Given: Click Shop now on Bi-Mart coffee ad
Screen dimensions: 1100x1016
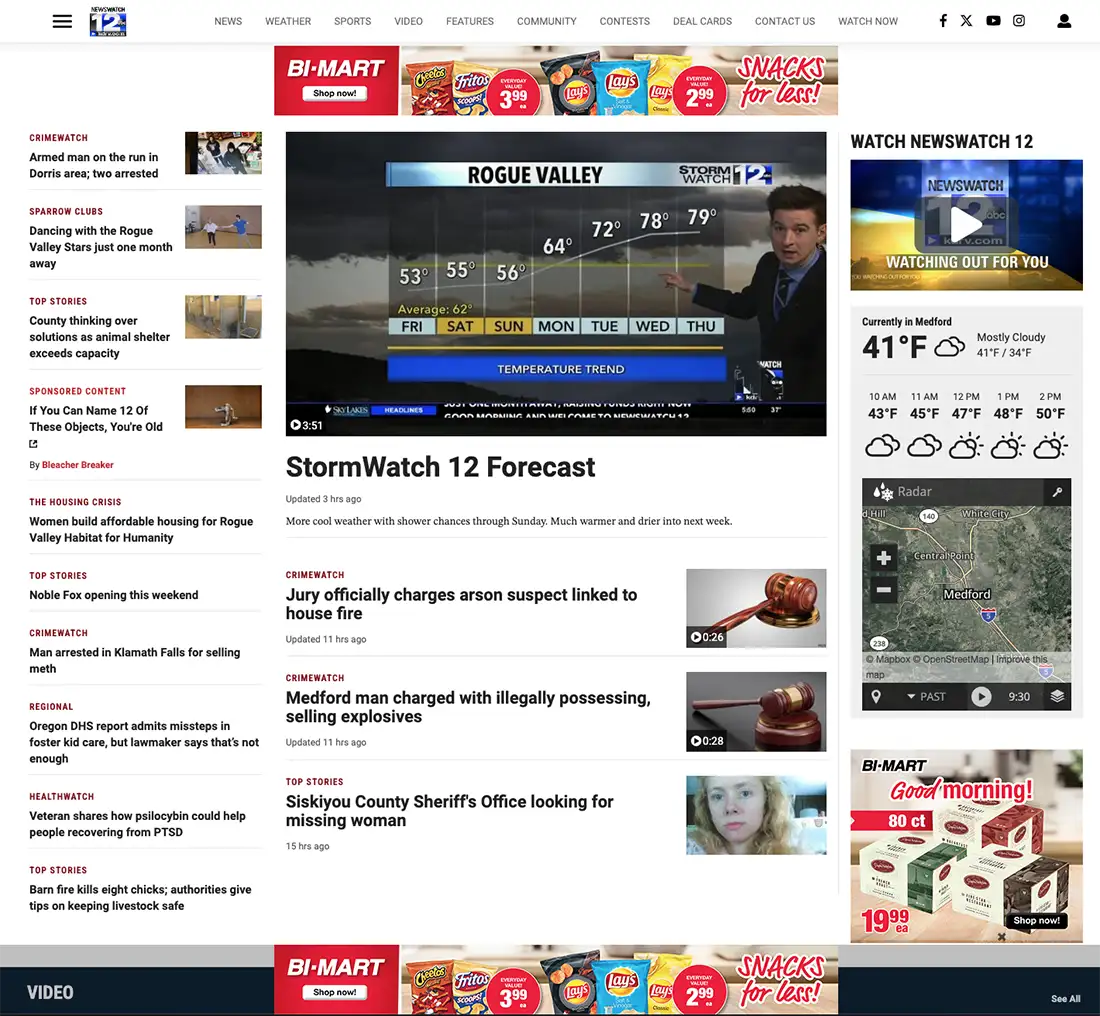Looking at the screenshot, I should 1036,920.
